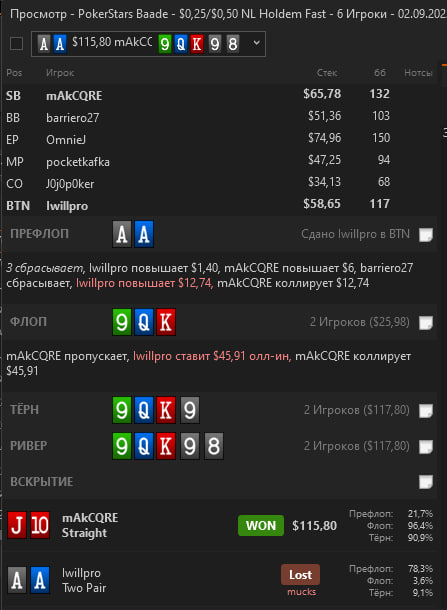Tick the checkbox beside the hand selector

pyautogui.click(x=16, y=44)
